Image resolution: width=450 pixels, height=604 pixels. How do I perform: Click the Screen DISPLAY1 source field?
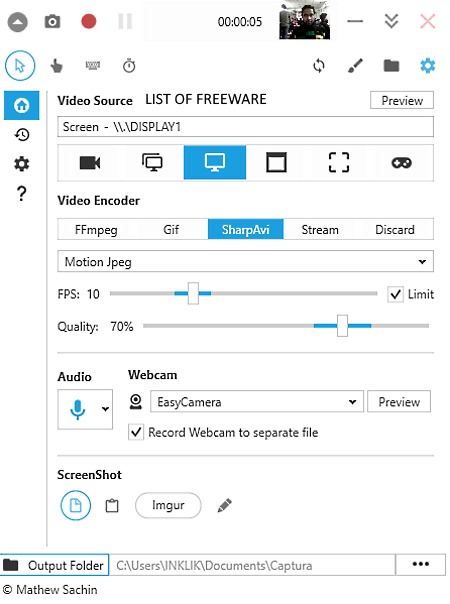click(x=245, y=127)
